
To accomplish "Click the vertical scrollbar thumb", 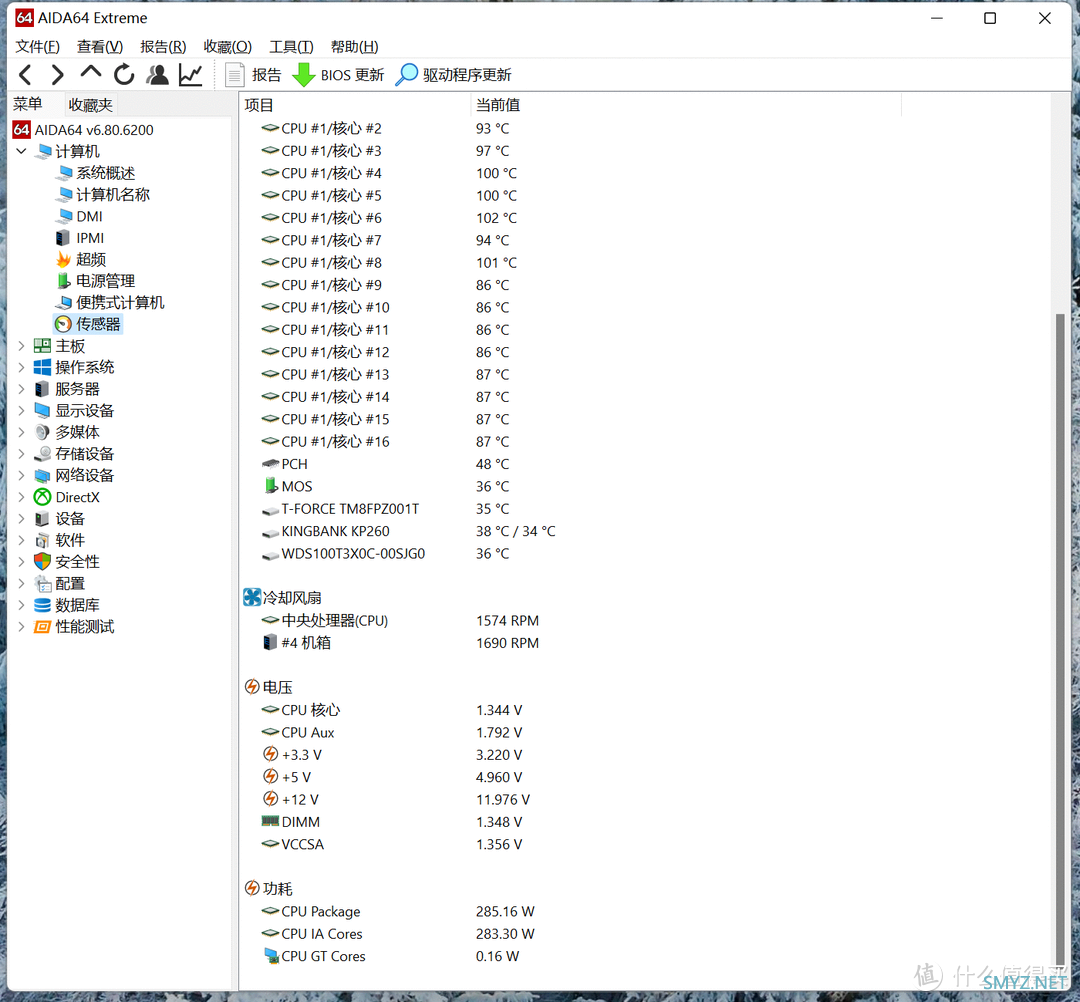I will click(x=1061, y=639).
